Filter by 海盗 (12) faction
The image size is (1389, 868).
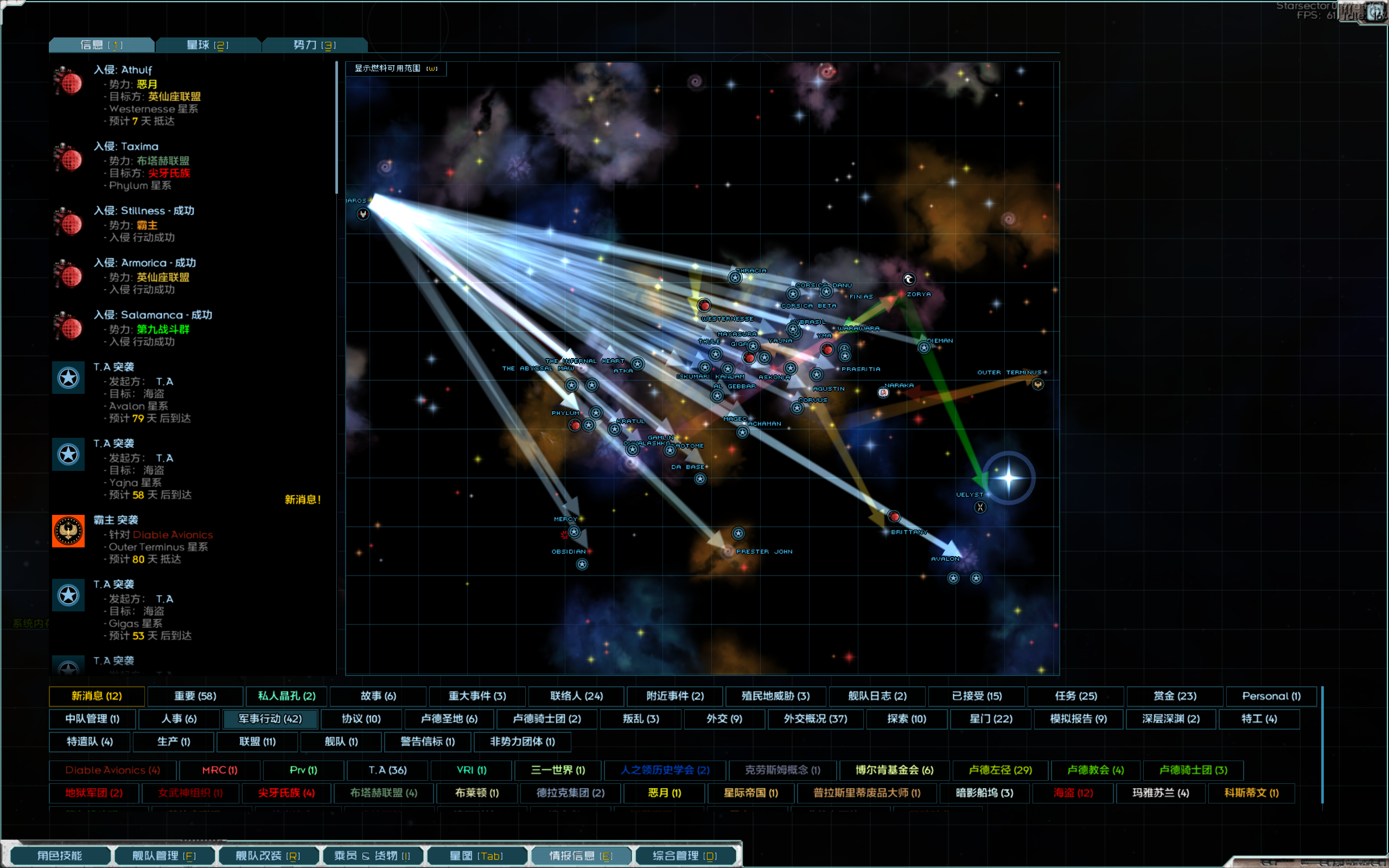click(x=1073, y=793)
